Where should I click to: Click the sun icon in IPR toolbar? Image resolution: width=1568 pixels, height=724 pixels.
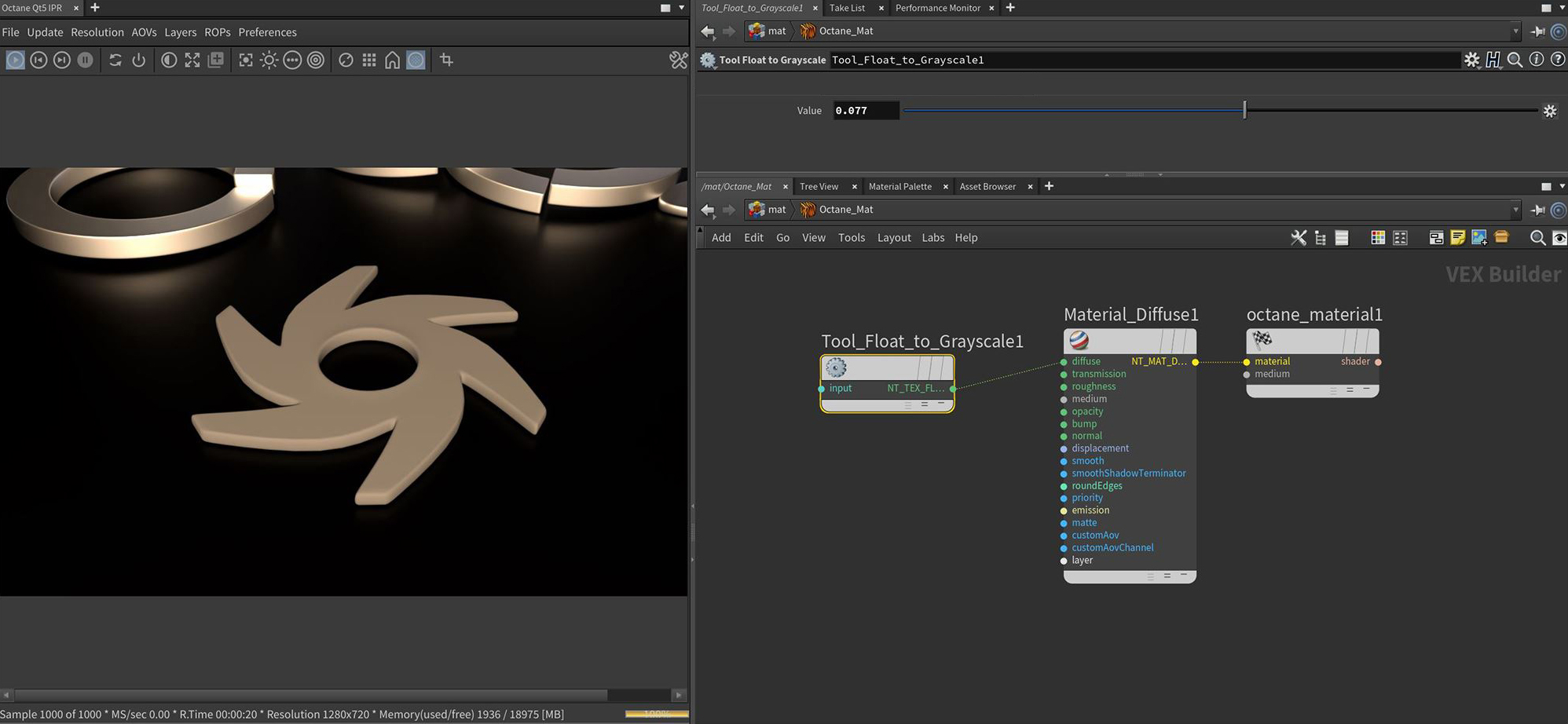(x=269, y=60)
